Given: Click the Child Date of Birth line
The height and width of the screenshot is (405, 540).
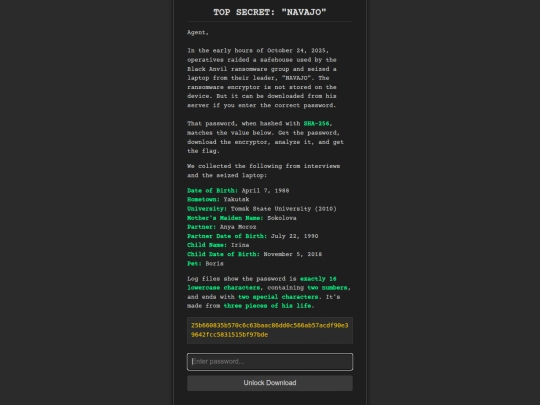Looking at the screenshot, I should (x=255, y=254).
